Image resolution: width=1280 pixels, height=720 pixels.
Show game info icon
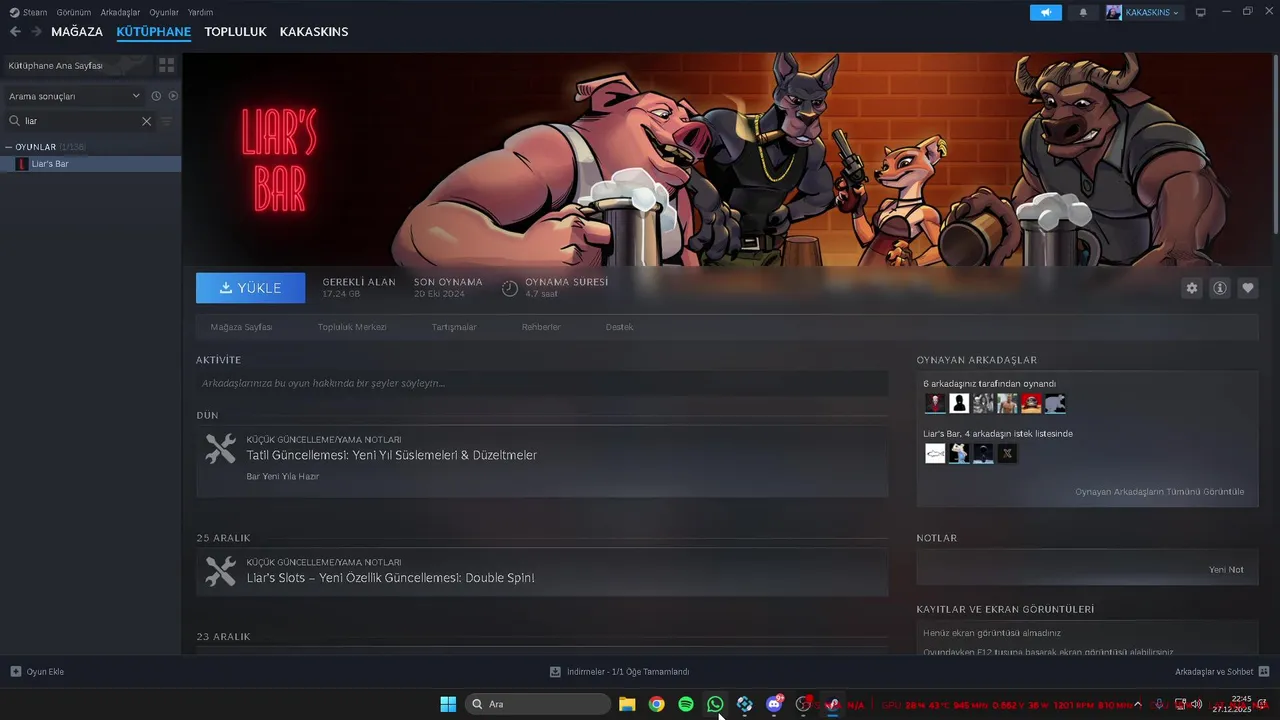click(x=1220, y=288)
